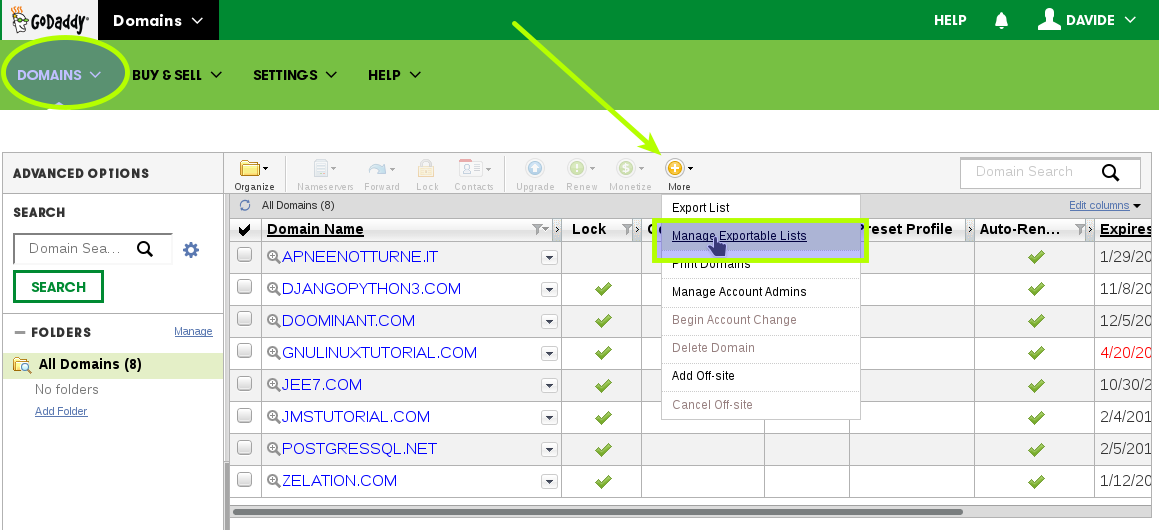This screenshot has width=1159, height=530.
Task: Click the Manage link beside FOLDERS
Action: tap(193, 331)
